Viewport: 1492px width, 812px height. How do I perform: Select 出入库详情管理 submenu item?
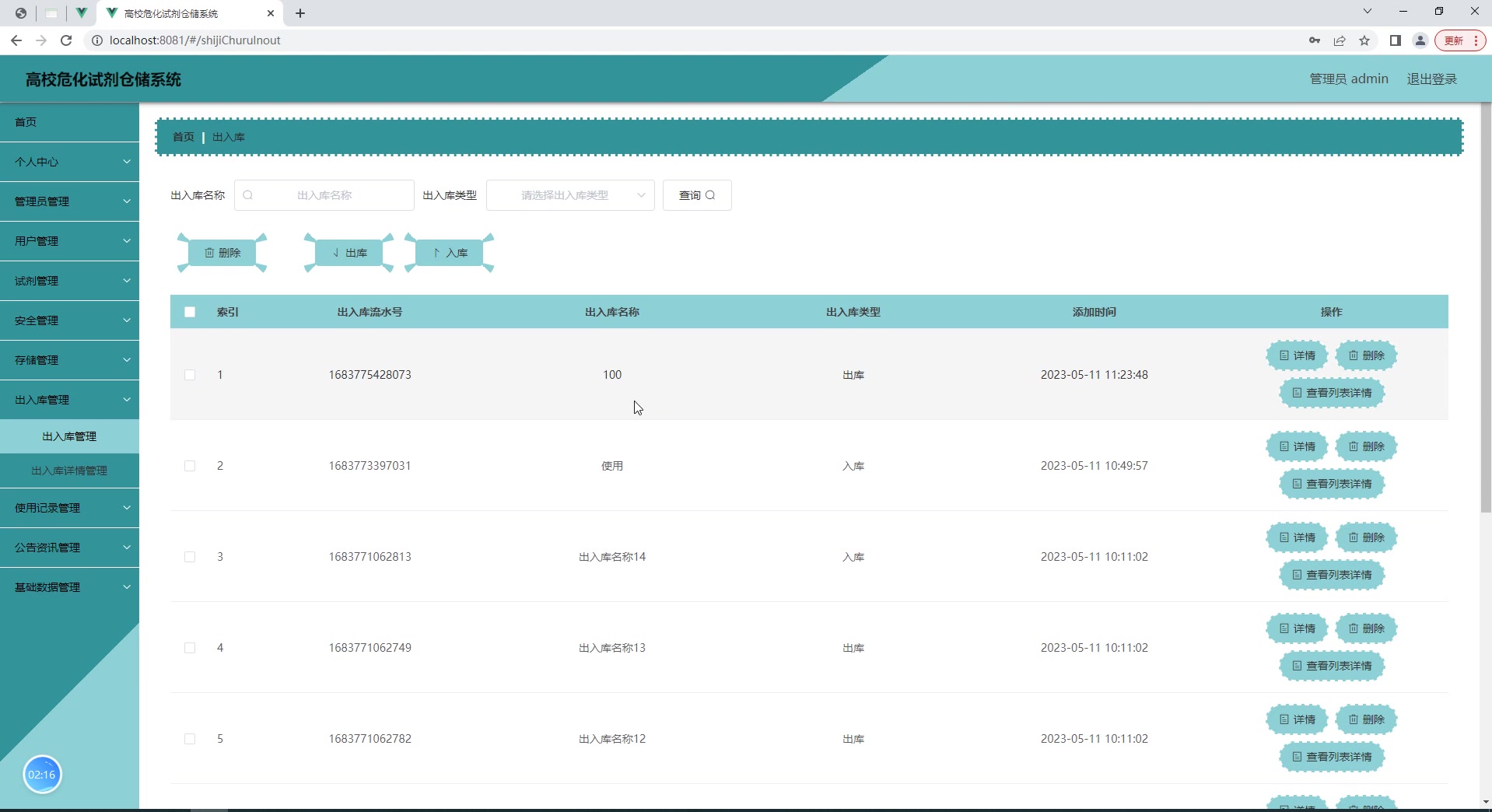[x=69, y=471]
